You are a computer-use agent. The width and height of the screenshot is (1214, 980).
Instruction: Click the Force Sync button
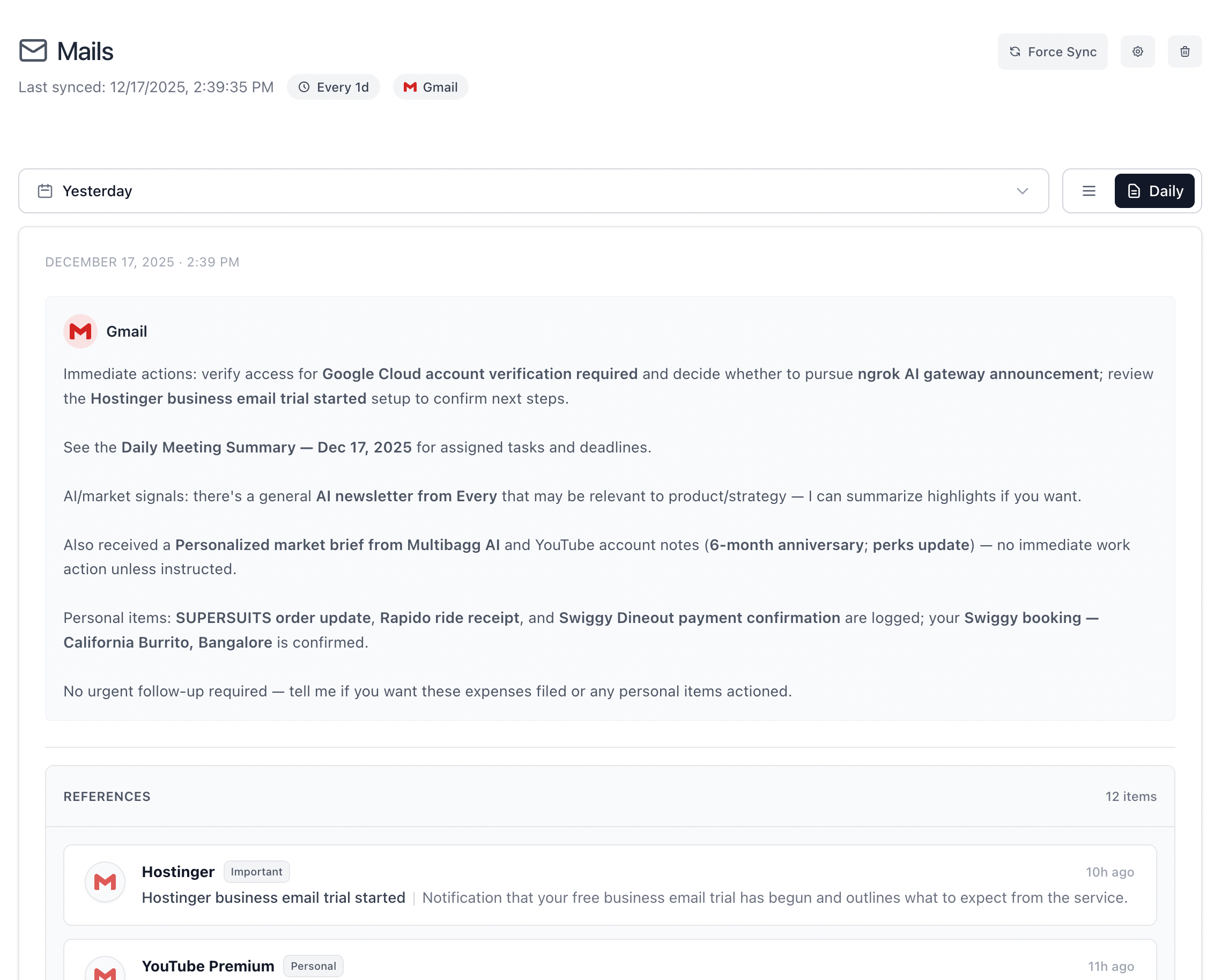[1052, 51]
